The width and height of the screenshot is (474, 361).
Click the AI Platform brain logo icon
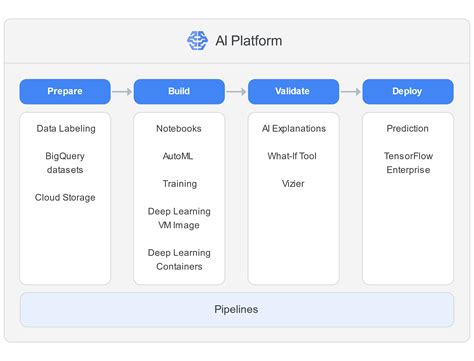pyautogui.click(x=197, y=41)
